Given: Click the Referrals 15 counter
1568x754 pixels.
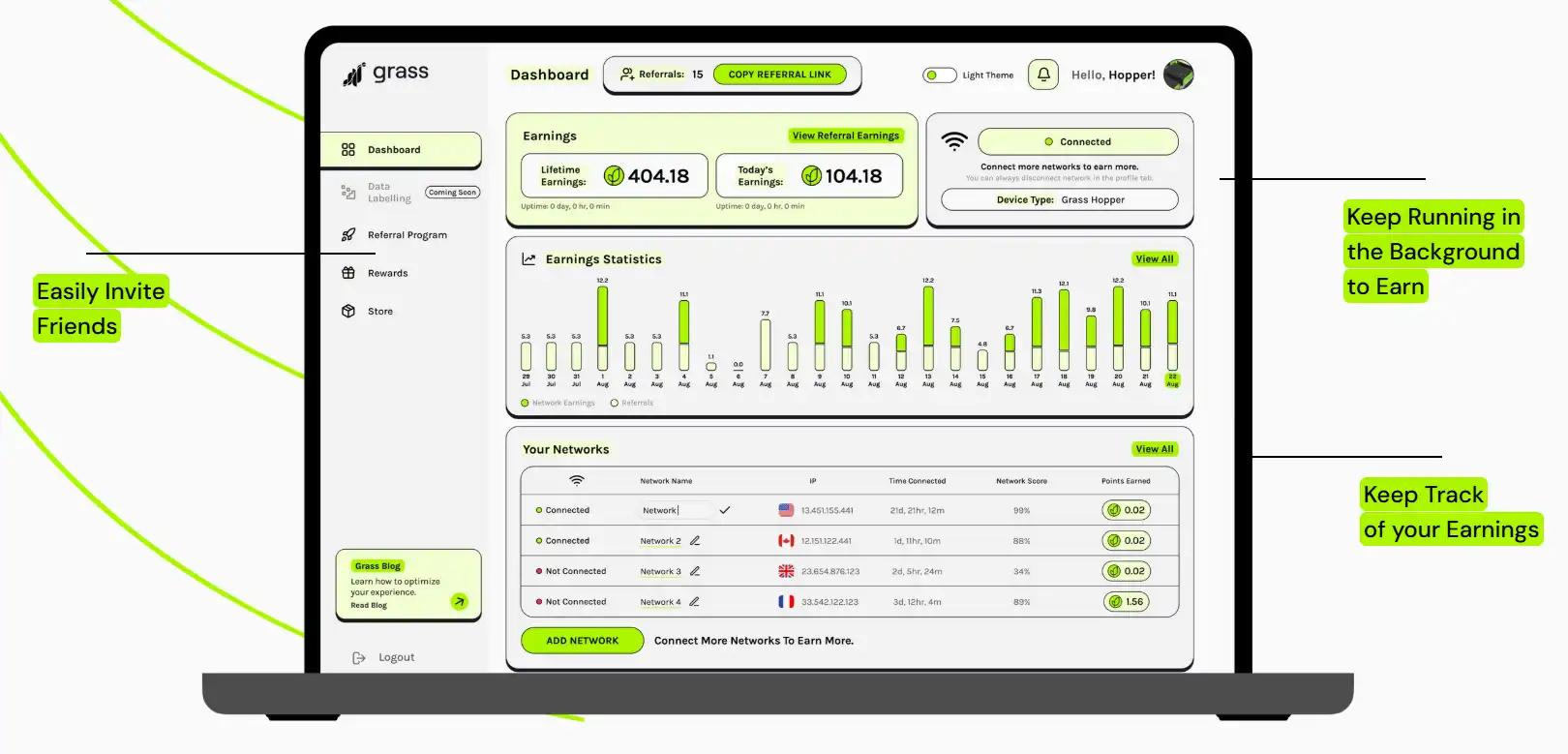Looking at the screenshot, I should (x=662, y=75).
